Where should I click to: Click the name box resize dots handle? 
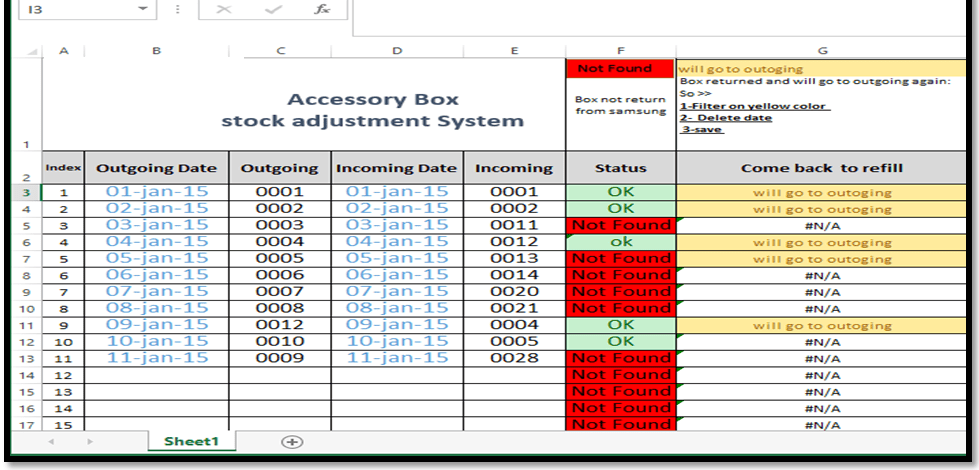point(178,9)
